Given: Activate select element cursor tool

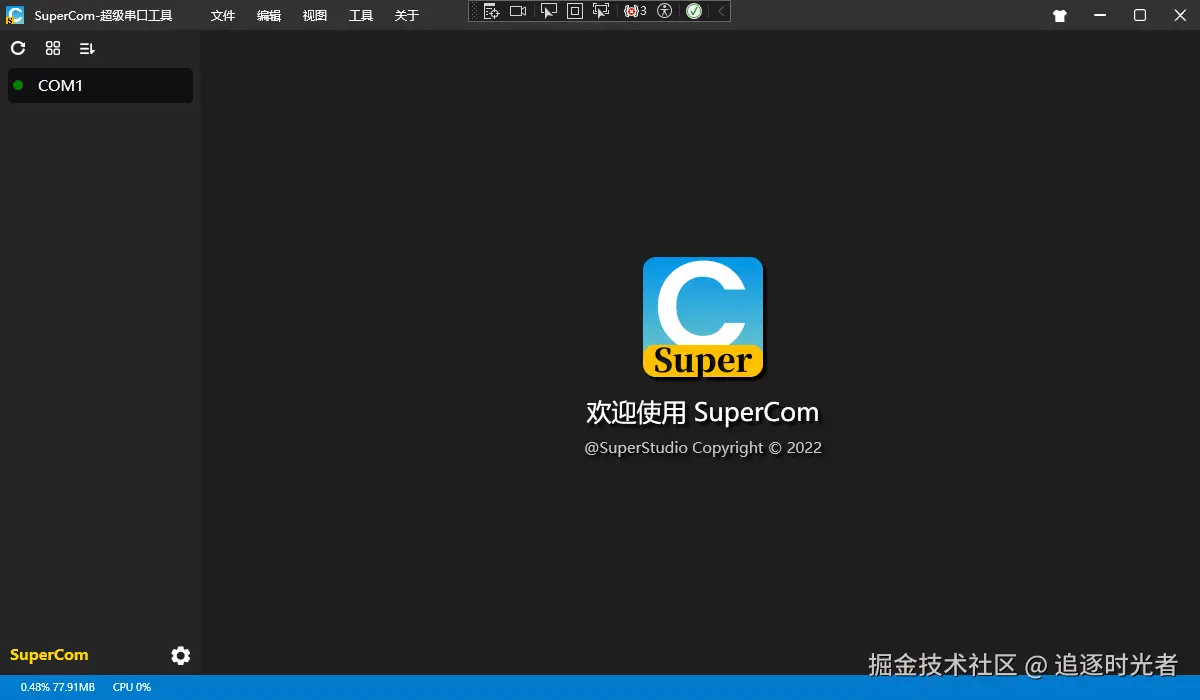Looking at the screenshot, I should [548, 11].
